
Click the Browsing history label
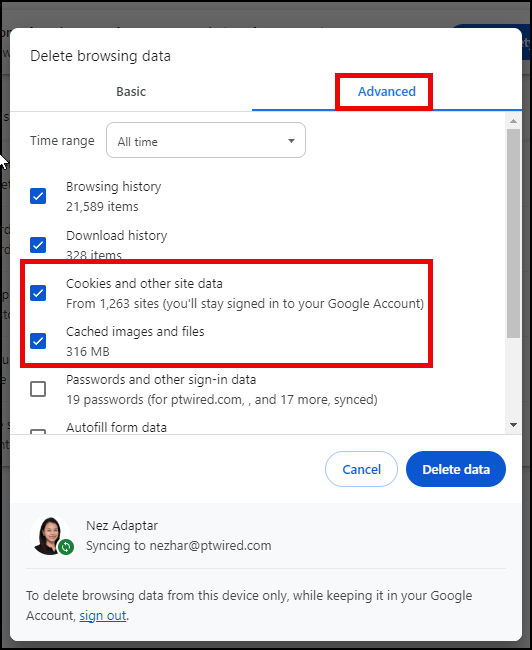tap(113, 187)
